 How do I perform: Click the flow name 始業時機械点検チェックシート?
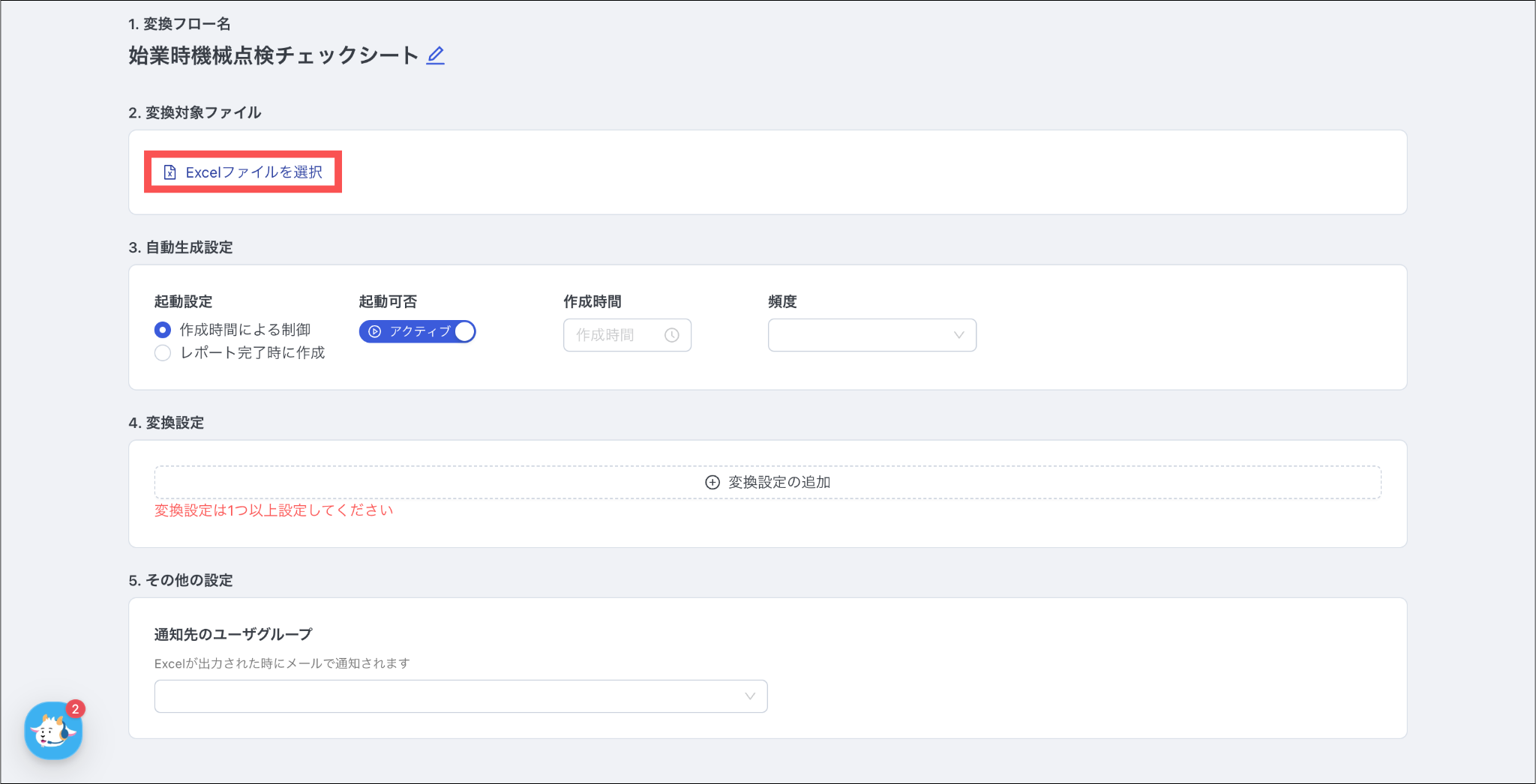273,55
